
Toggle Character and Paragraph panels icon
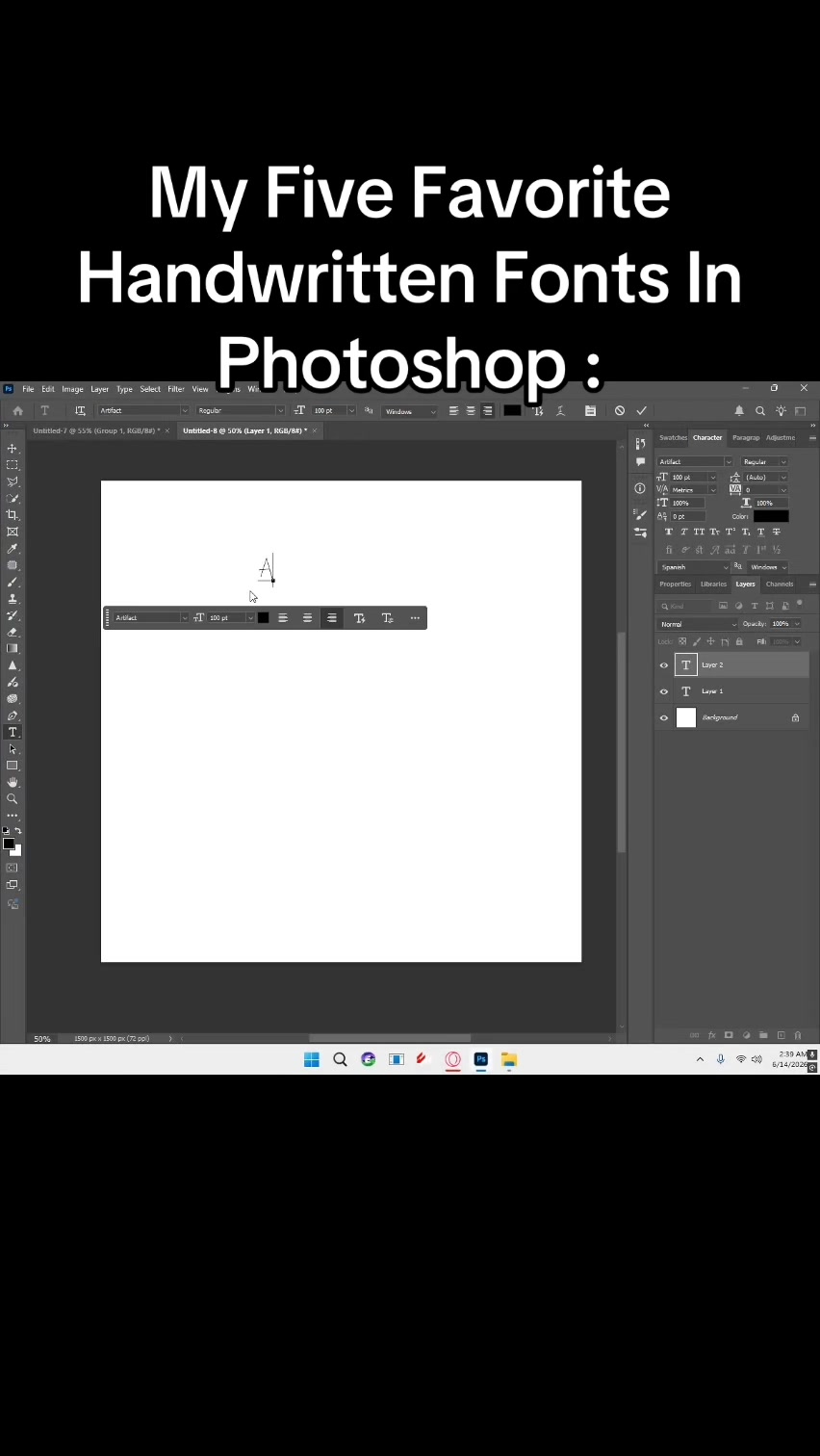591,411
